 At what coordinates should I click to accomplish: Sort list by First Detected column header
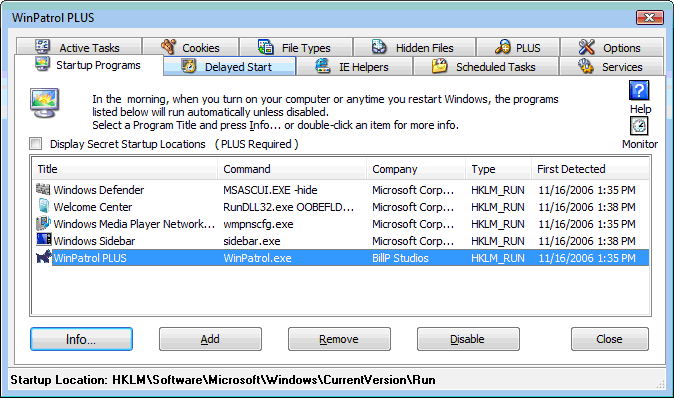click(x=591, y=169)
